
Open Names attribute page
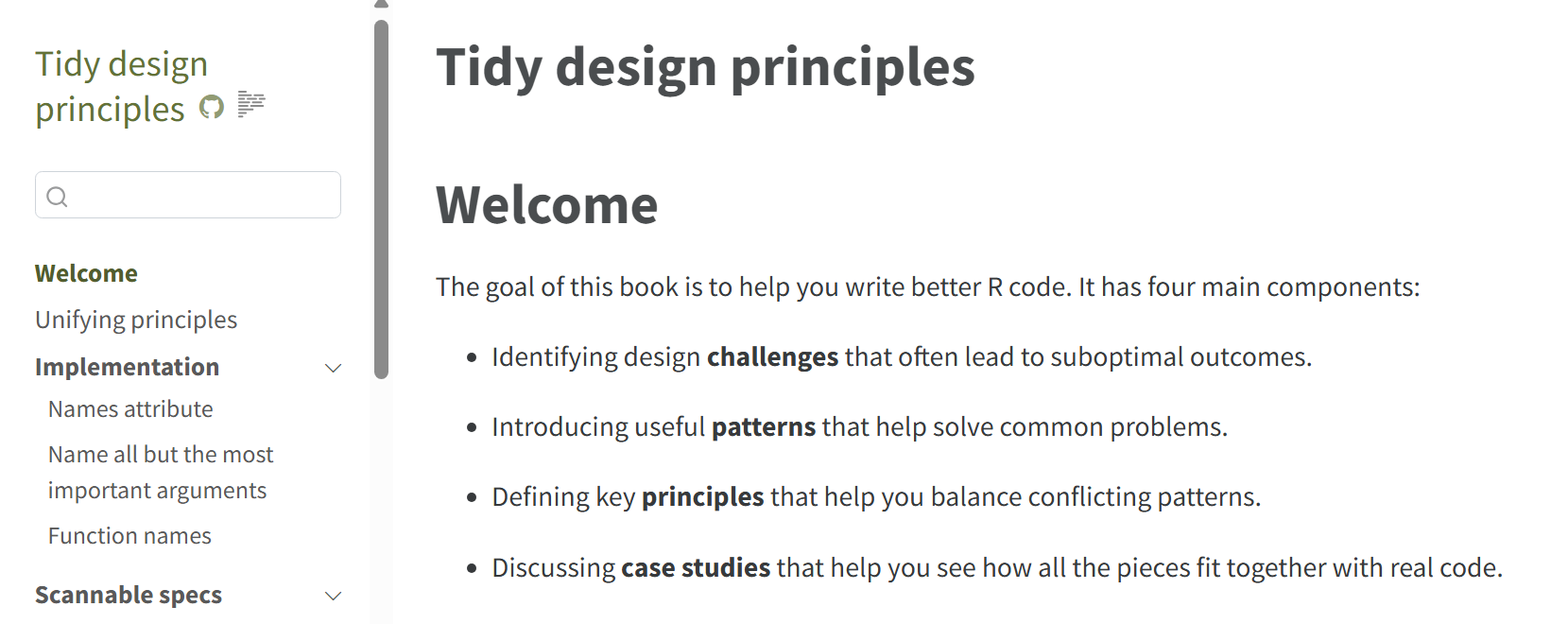click(130, 409)
